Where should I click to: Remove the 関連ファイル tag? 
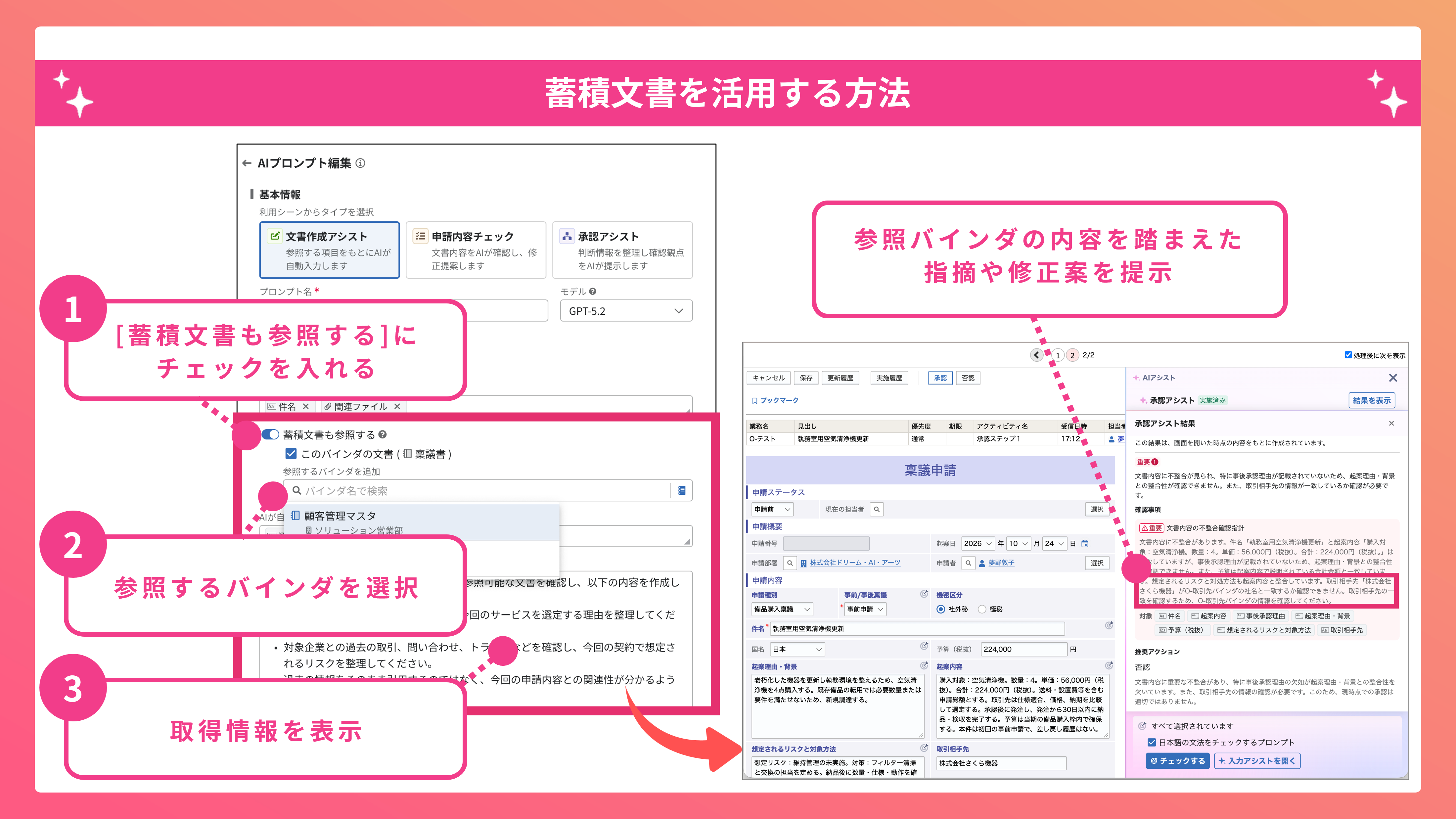[397, 406]
